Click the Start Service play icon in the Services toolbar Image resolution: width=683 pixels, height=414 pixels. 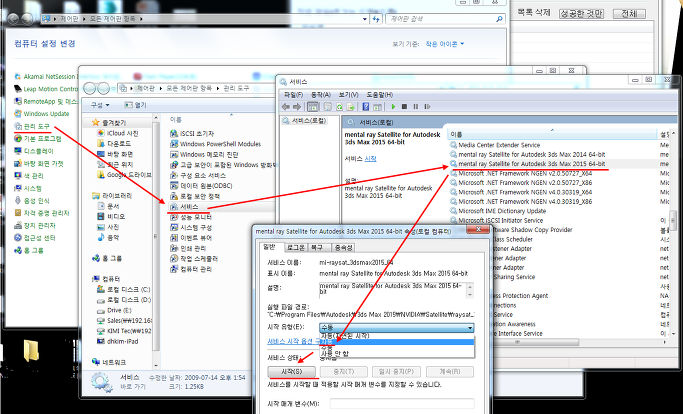click(x=393, y=107)
